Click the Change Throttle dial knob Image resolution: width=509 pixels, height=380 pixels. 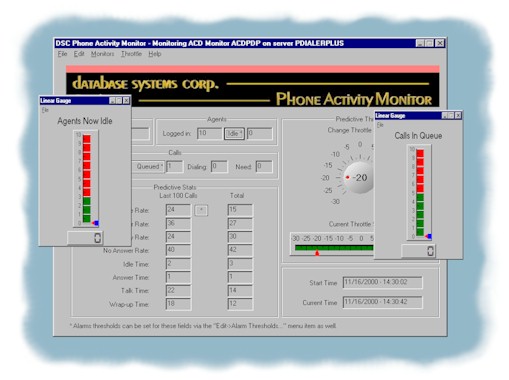click(x=359, y=178)
